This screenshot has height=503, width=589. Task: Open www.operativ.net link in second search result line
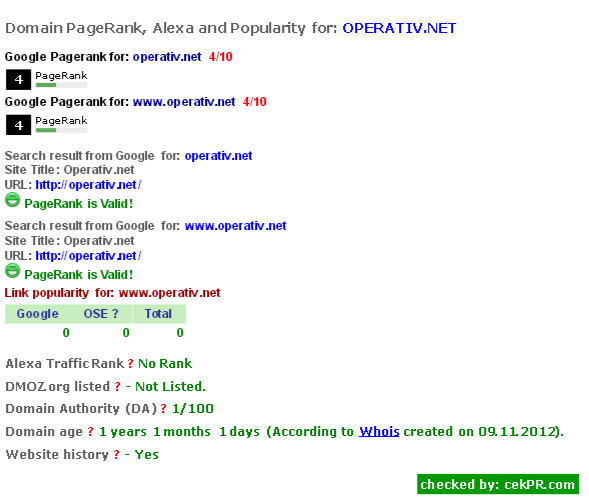(236, 226)
